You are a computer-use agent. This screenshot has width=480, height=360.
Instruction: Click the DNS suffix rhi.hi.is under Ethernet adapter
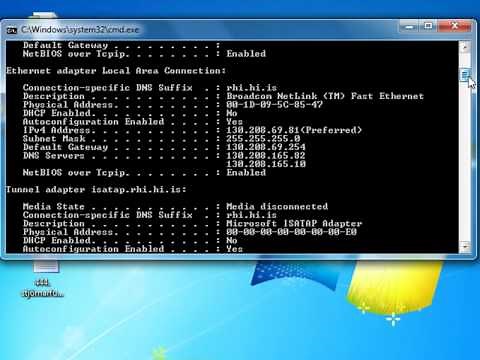click(x=252, y=88)
